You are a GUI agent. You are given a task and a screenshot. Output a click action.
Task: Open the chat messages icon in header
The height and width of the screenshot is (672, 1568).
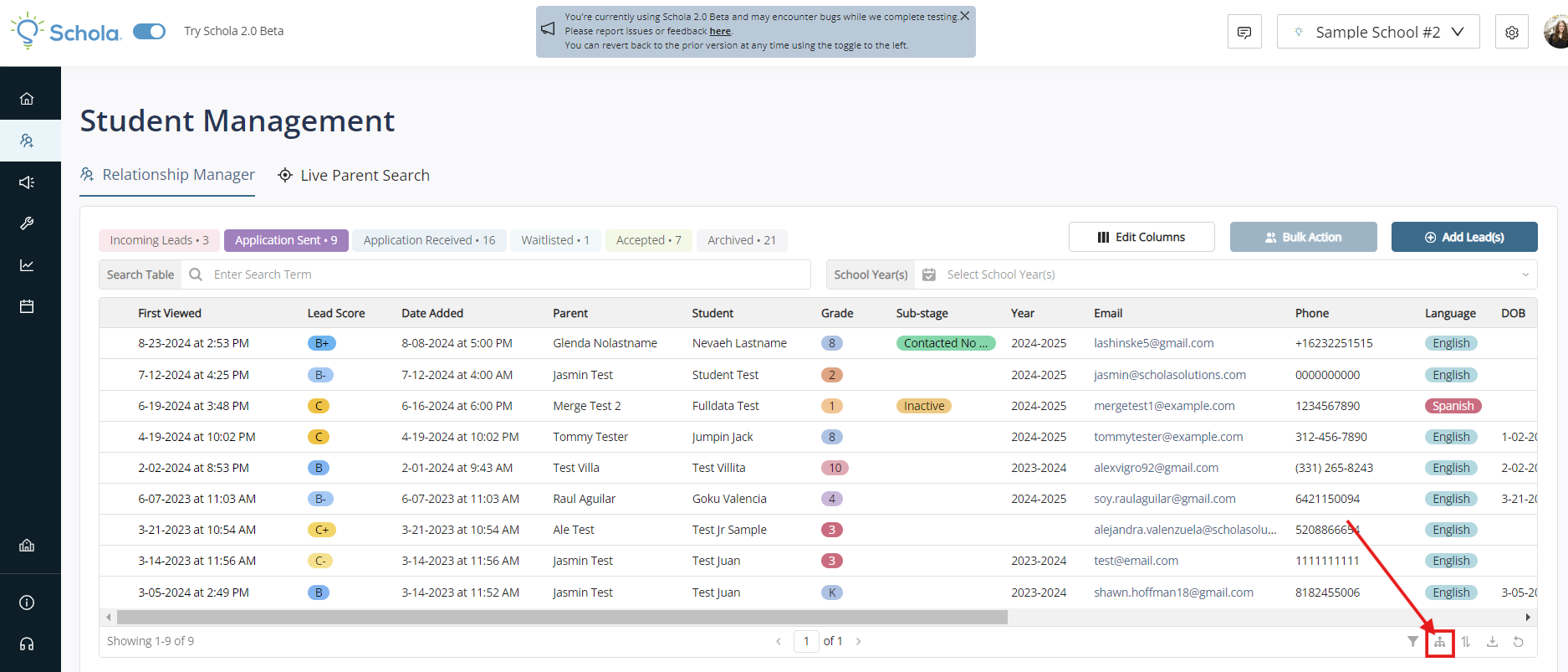click(1244, 32)
